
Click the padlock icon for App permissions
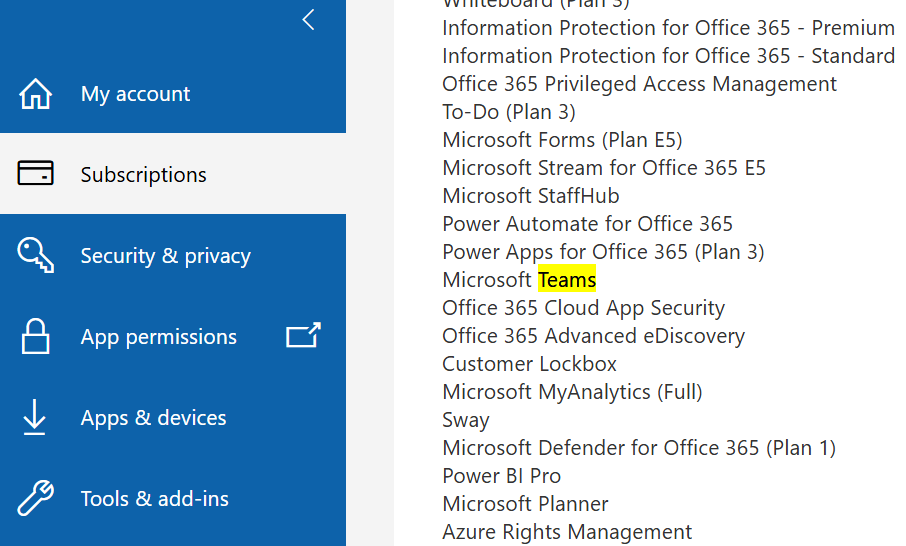tap(35, 336)
